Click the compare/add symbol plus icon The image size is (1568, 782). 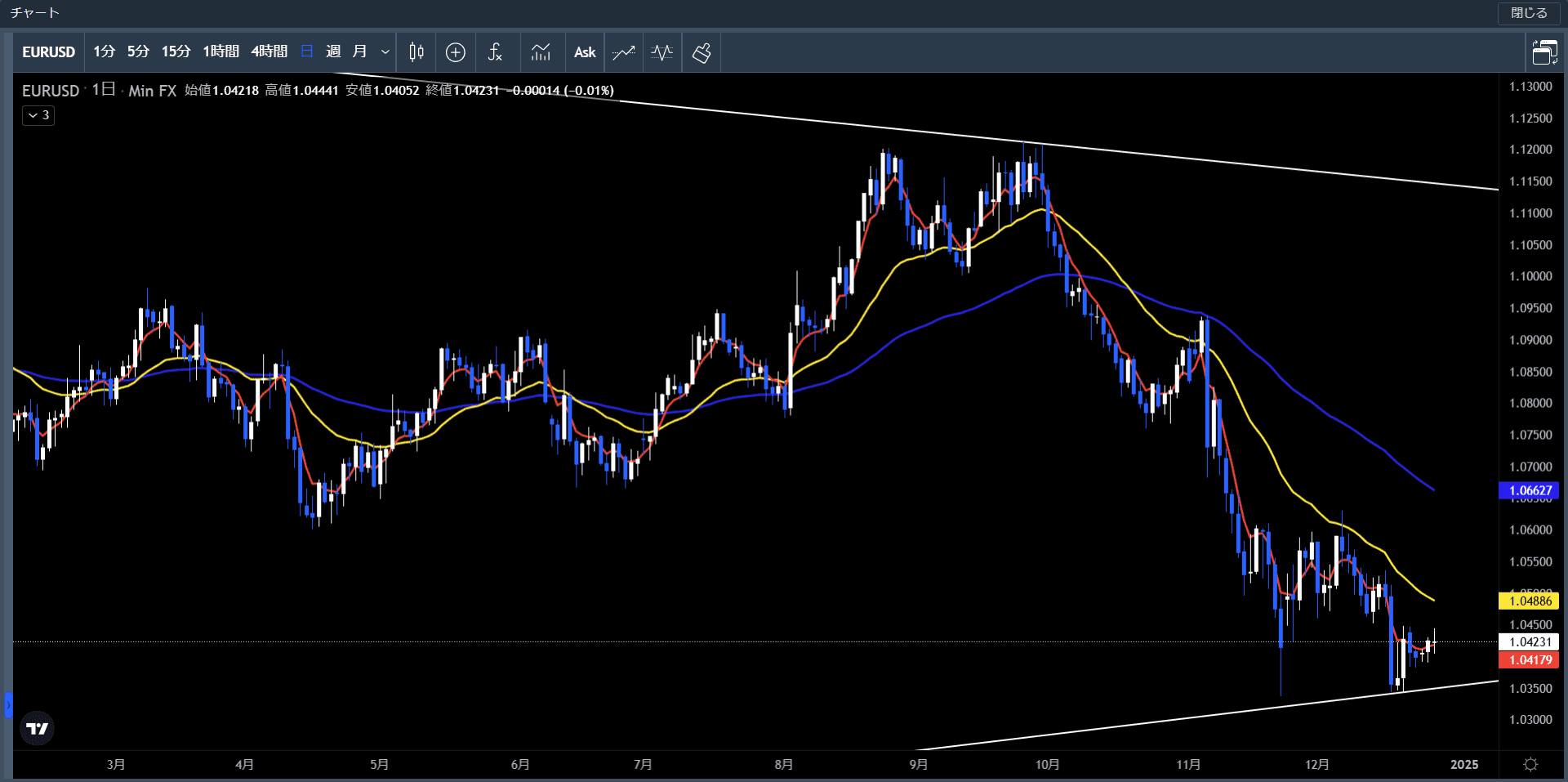456,52
